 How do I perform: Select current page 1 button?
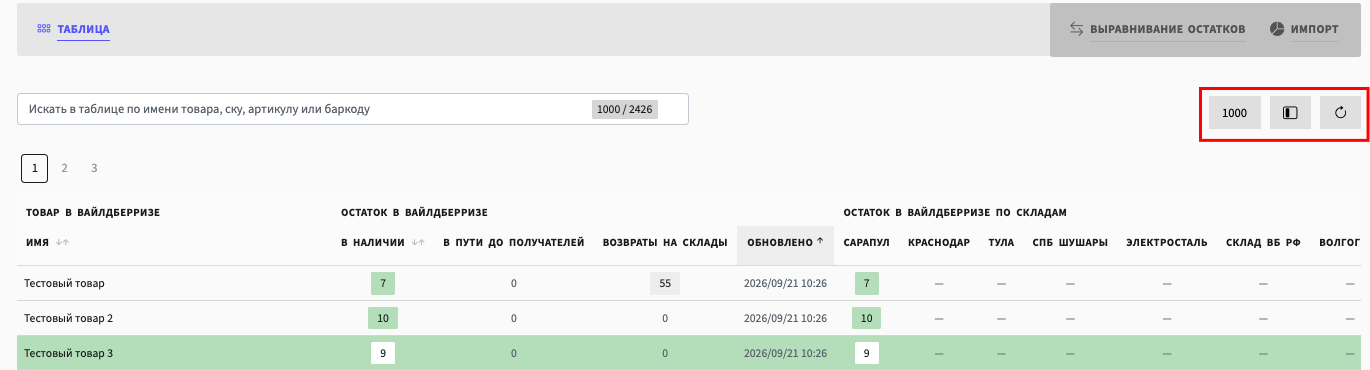coord(34,168)
